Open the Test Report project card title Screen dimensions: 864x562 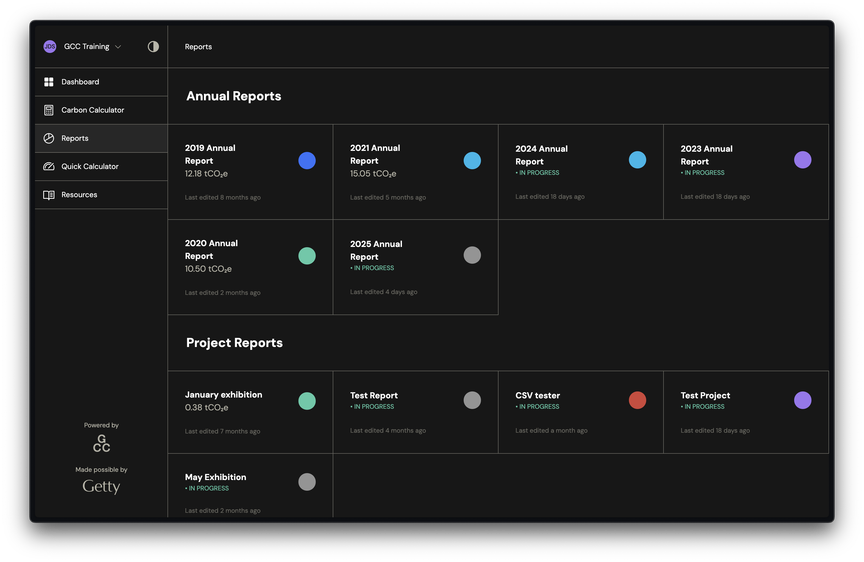[374, 395]
